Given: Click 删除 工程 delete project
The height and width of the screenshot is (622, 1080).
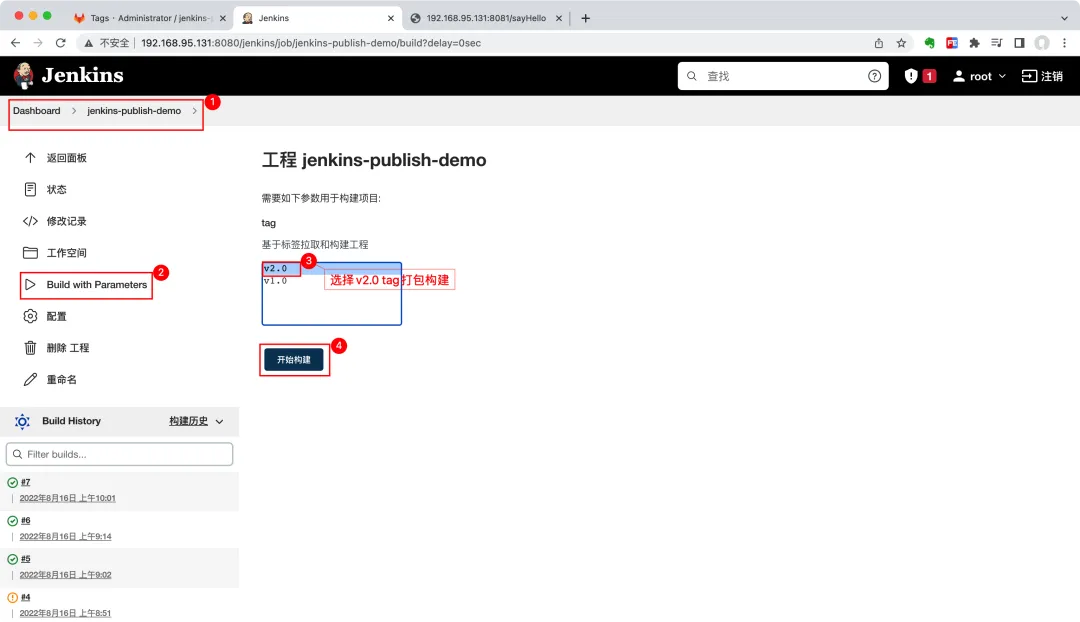Looking at the screenshot, I should pyautogui.click(x=68, y=348).
